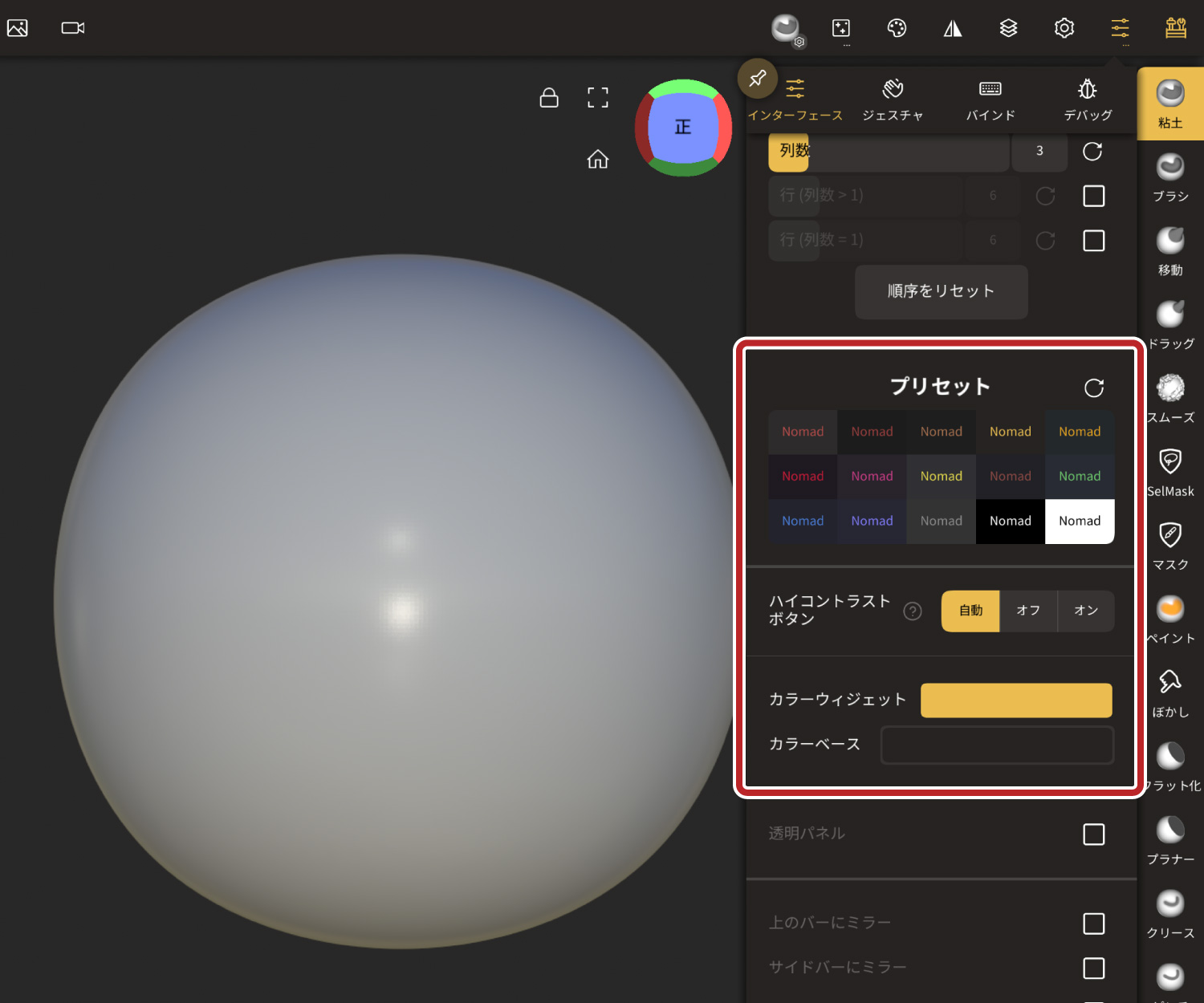The image size is (1204, 1003).
Task: Reset the プリセット theme with refresh icon
Action: point(1093,388)
